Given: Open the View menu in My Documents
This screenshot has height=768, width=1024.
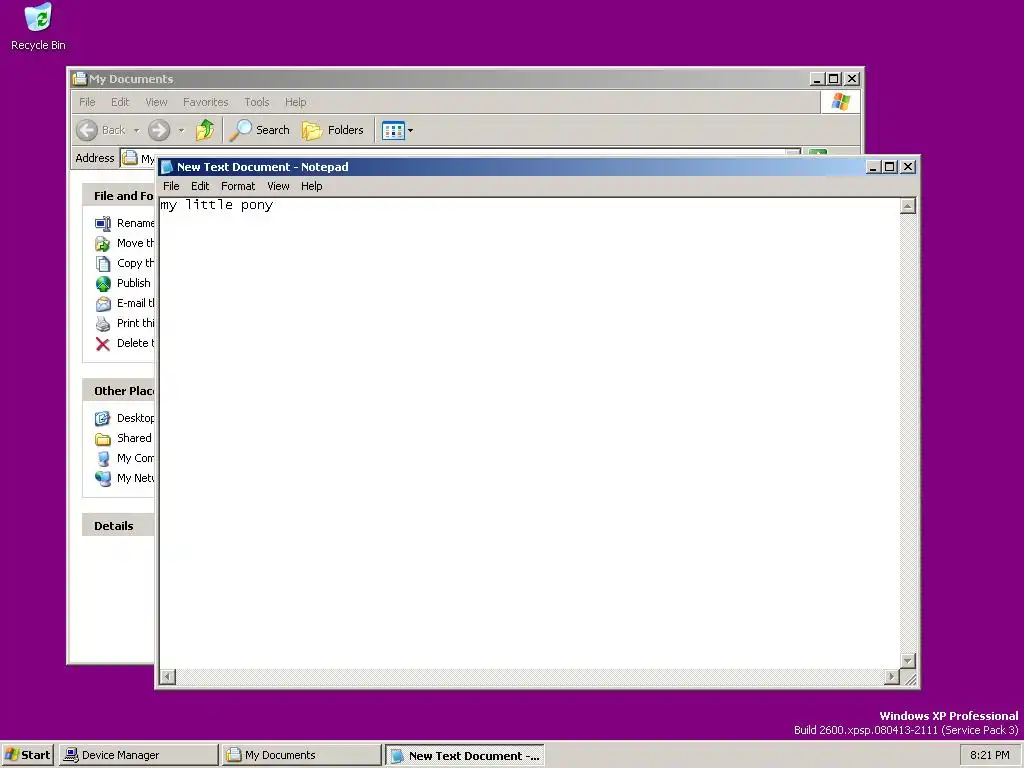Looking at the screenshot, I should 156,102.
